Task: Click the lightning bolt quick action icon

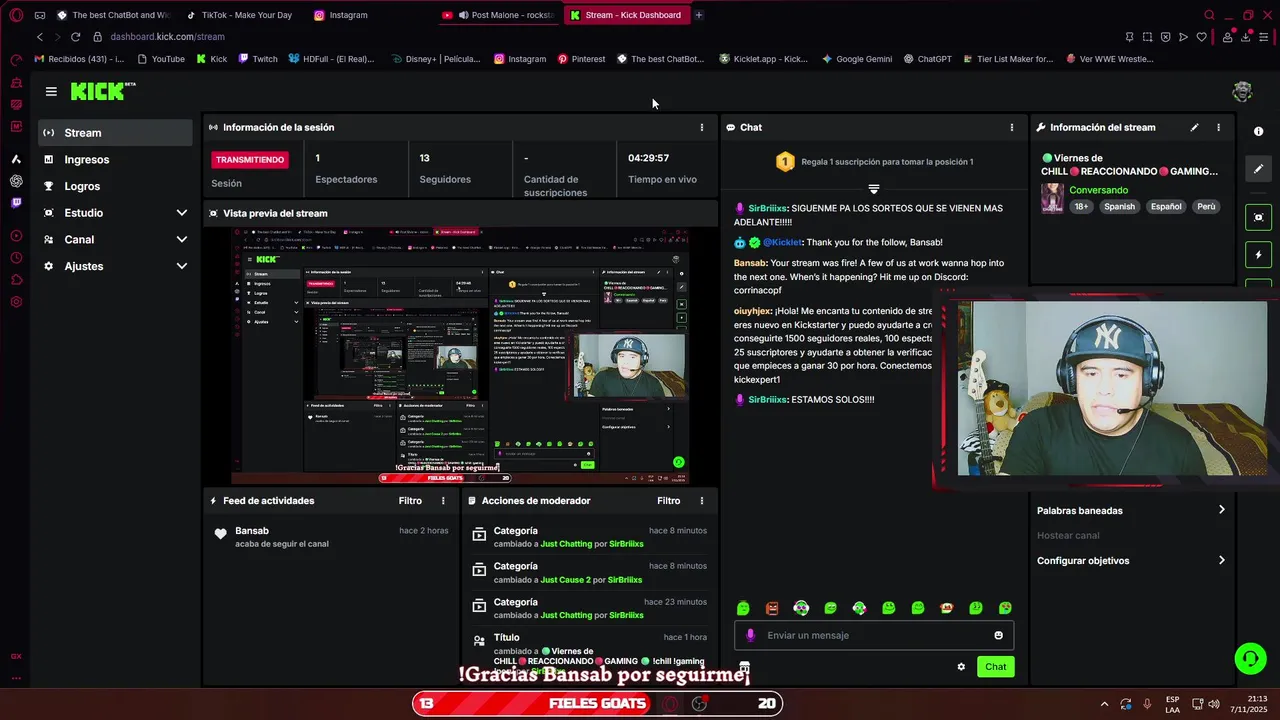Action: tap(1259, 255)
